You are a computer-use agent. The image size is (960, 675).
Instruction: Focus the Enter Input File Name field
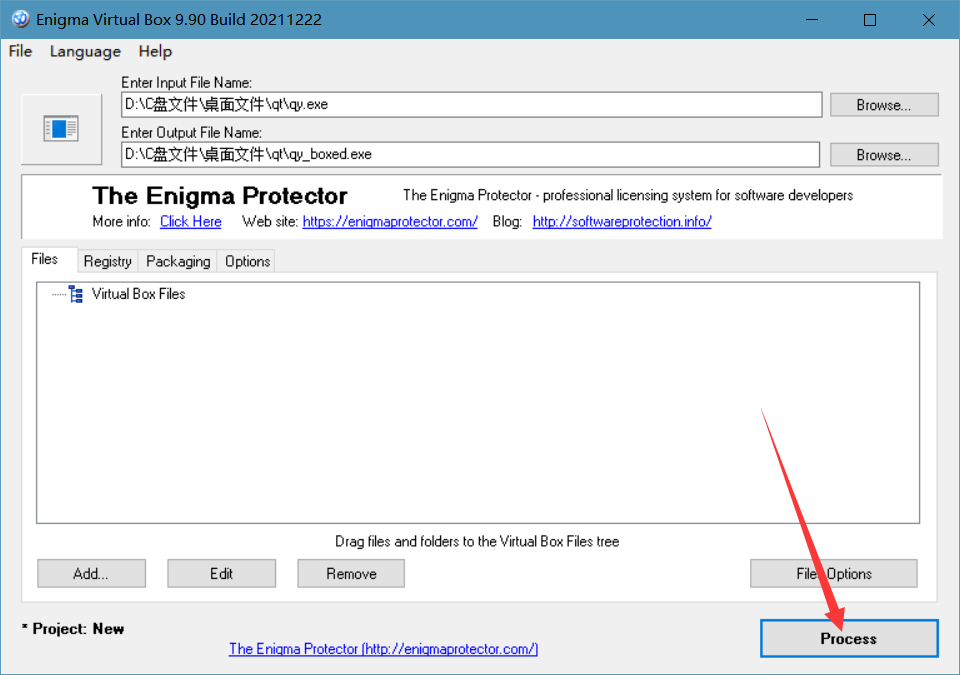(x=471, y=105)
